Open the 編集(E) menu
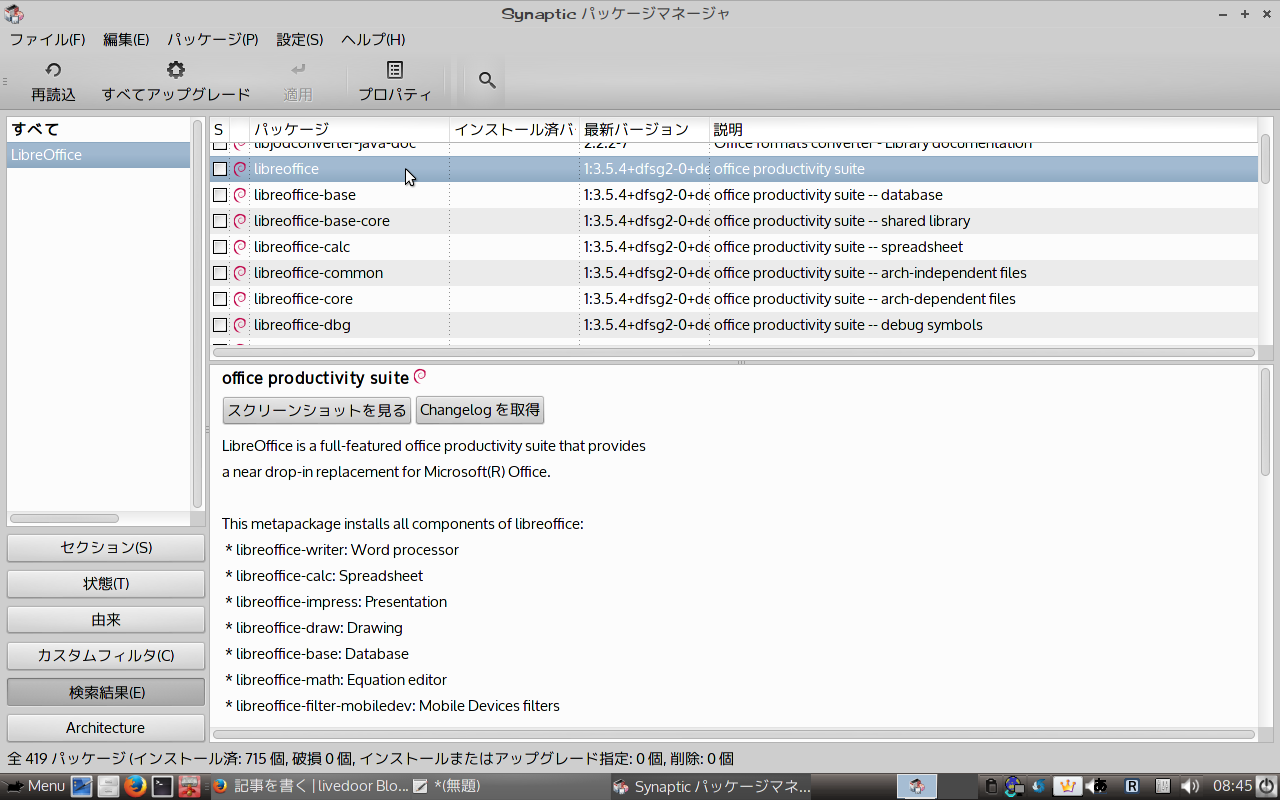The width and height of the screenshot is (1280, 800). pos(126,39)
